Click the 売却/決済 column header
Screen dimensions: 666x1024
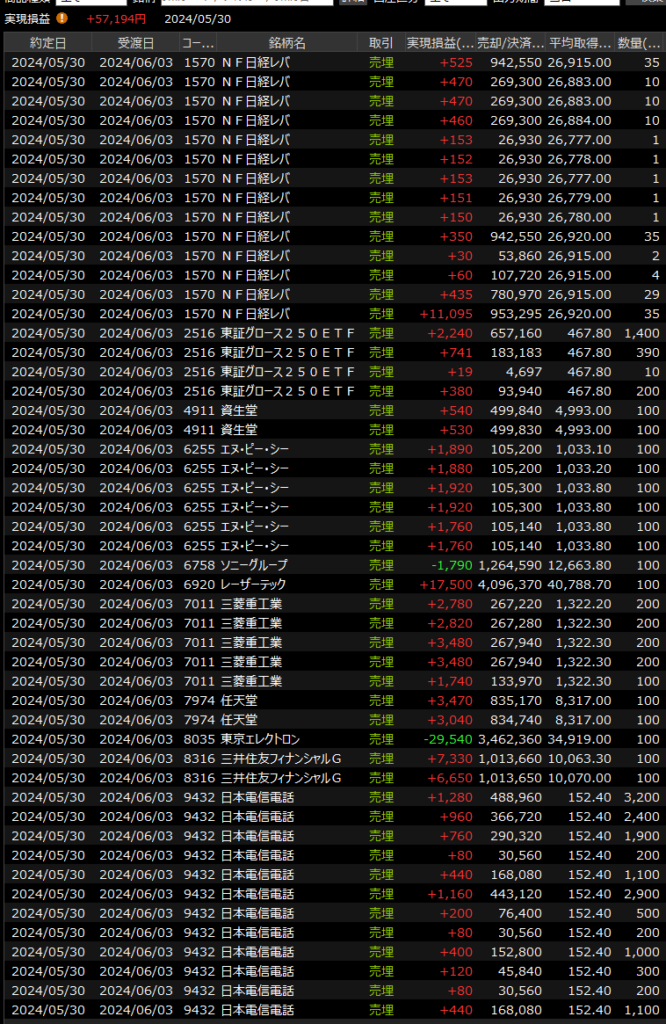pyautogui.click(x=511, y=43)
